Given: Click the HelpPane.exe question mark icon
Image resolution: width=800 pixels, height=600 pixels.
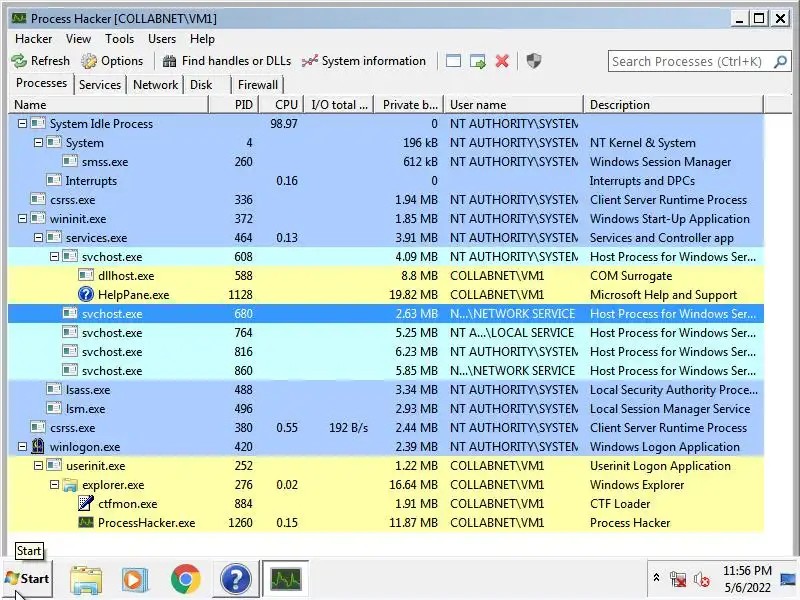Looking at the screenshot, I should pyautogui.click(x=86, y=294).
